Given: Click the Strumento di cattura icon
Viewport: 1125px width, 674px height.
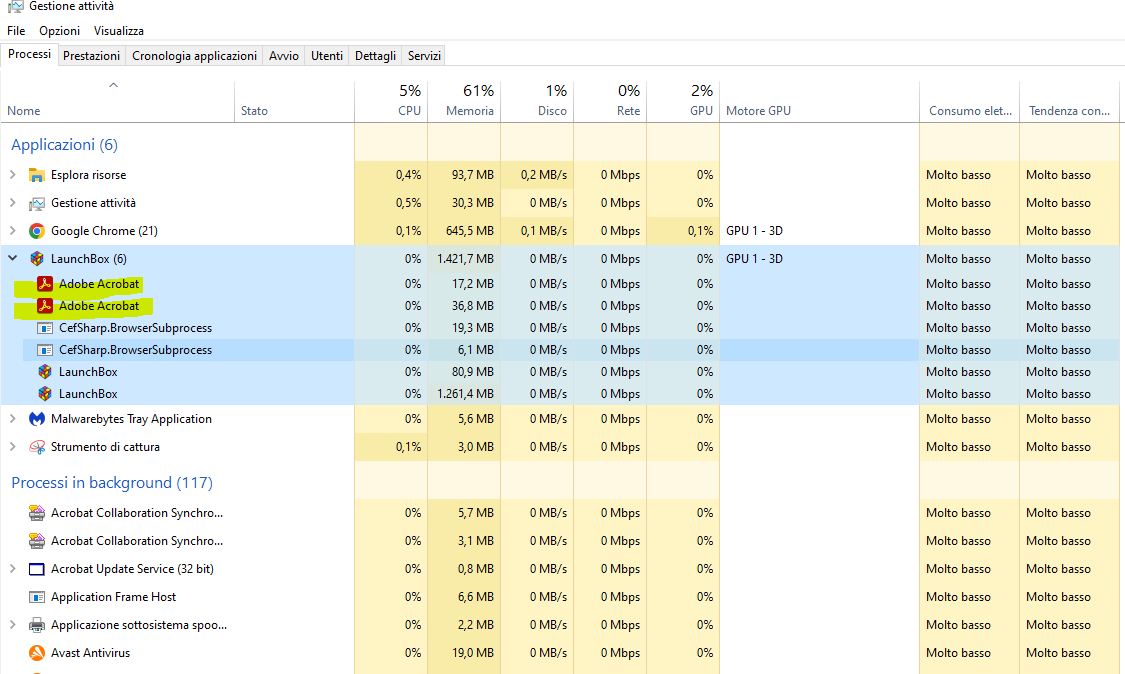Looking at the screenshot, I should coord(37,447).
